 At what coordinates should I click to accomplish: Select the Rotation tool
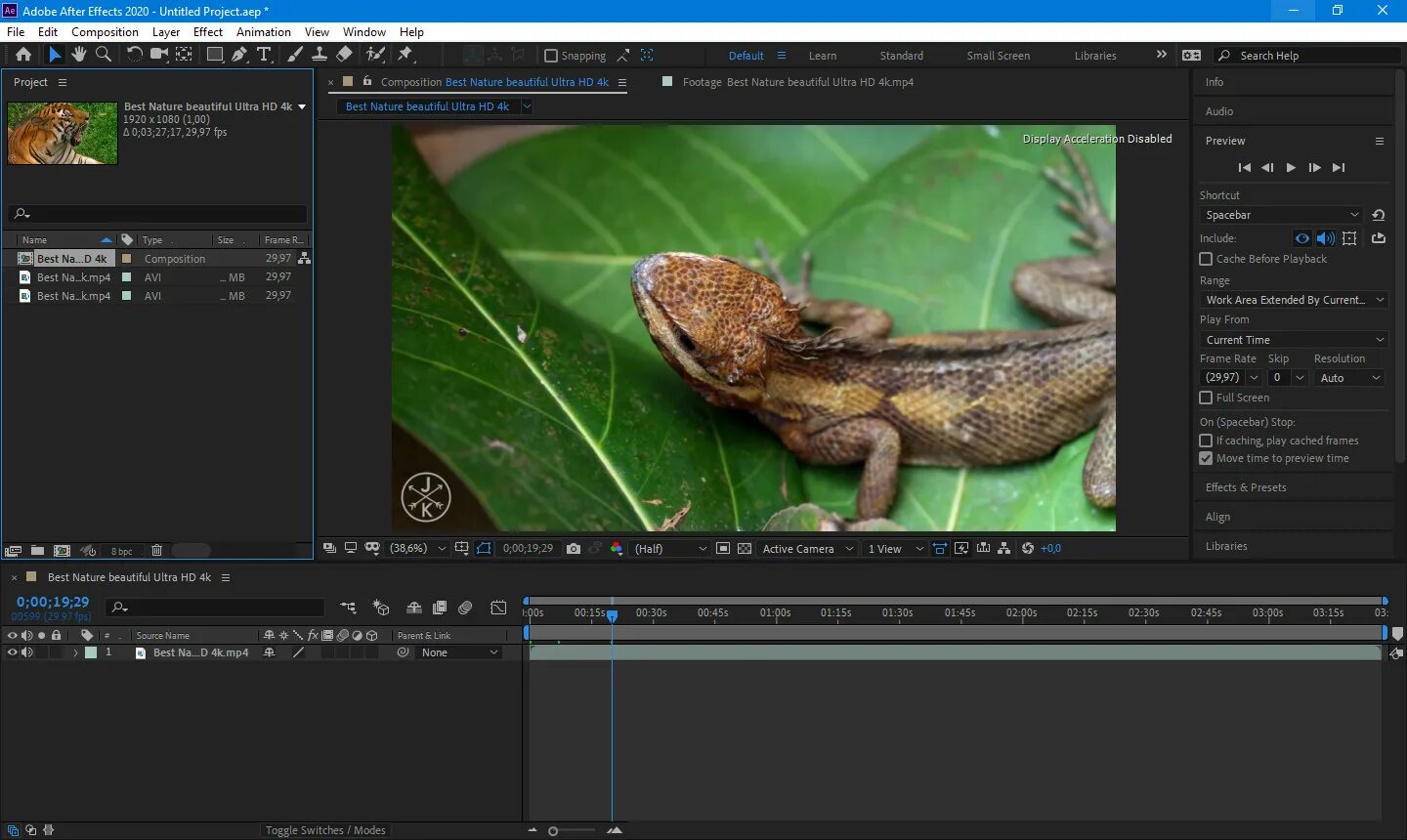pyautogui.click(x=134, y=55)
